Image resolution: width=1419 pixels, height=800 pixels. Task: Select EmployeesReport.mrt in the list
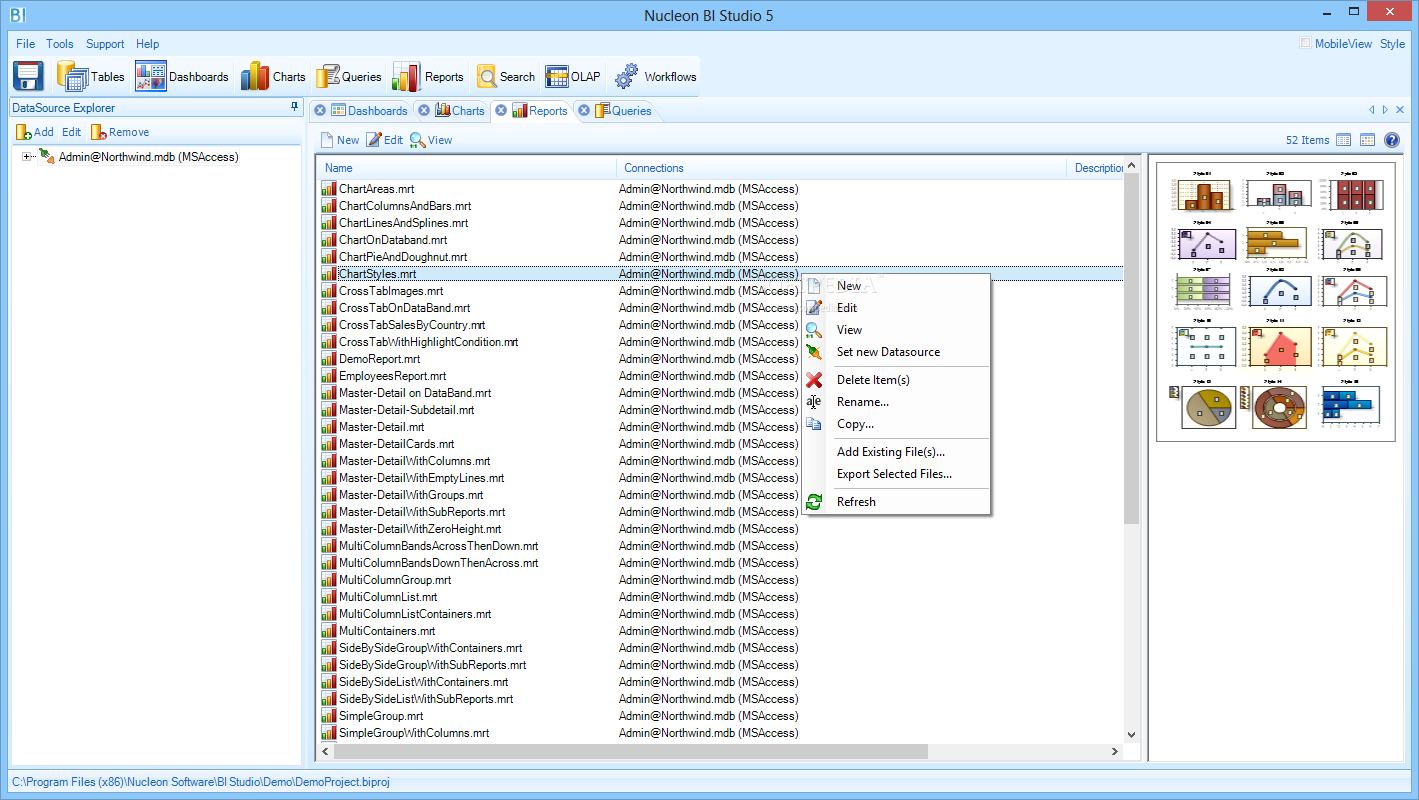[392, 376]
